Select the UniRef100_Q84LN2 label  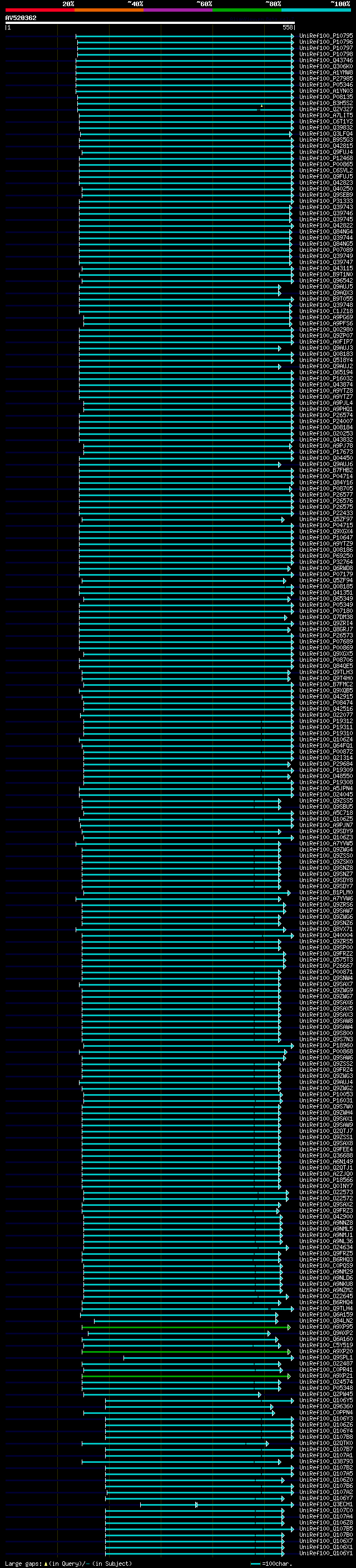click(x=326, y=1321)
